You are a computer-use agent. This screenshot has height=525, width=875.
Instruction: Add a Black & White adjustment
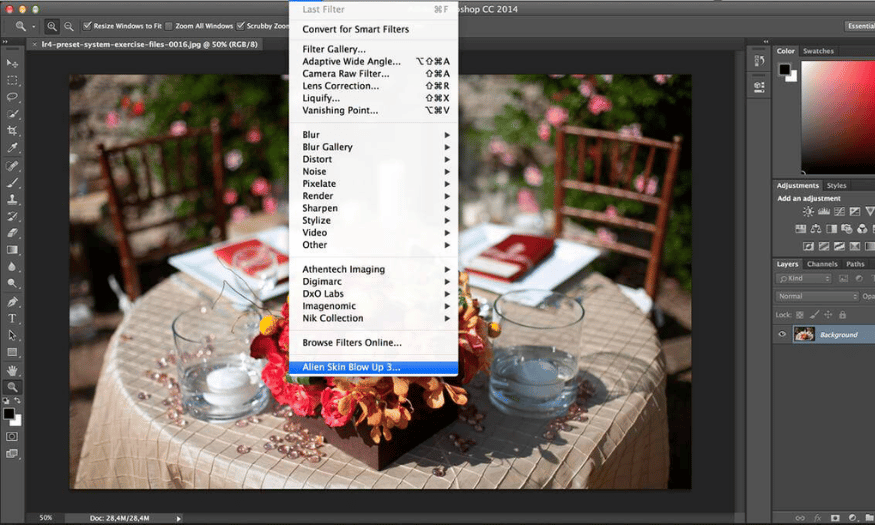click(x=831, y=229)
